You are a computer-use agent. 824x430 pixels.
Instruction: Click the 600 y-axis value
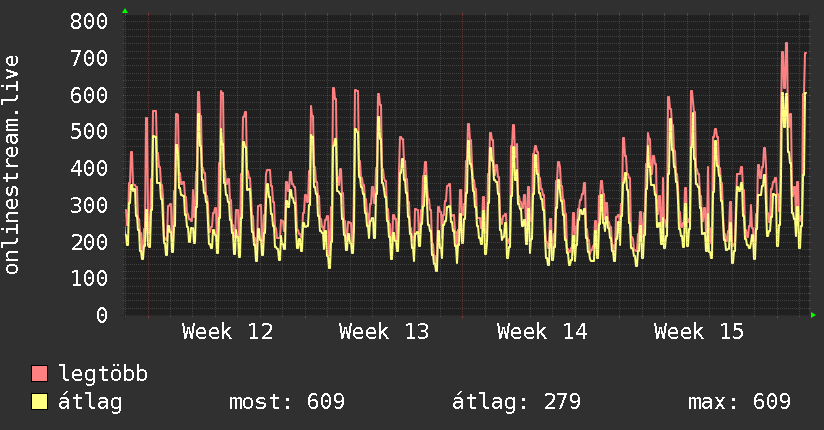click(x=89, y=95)
